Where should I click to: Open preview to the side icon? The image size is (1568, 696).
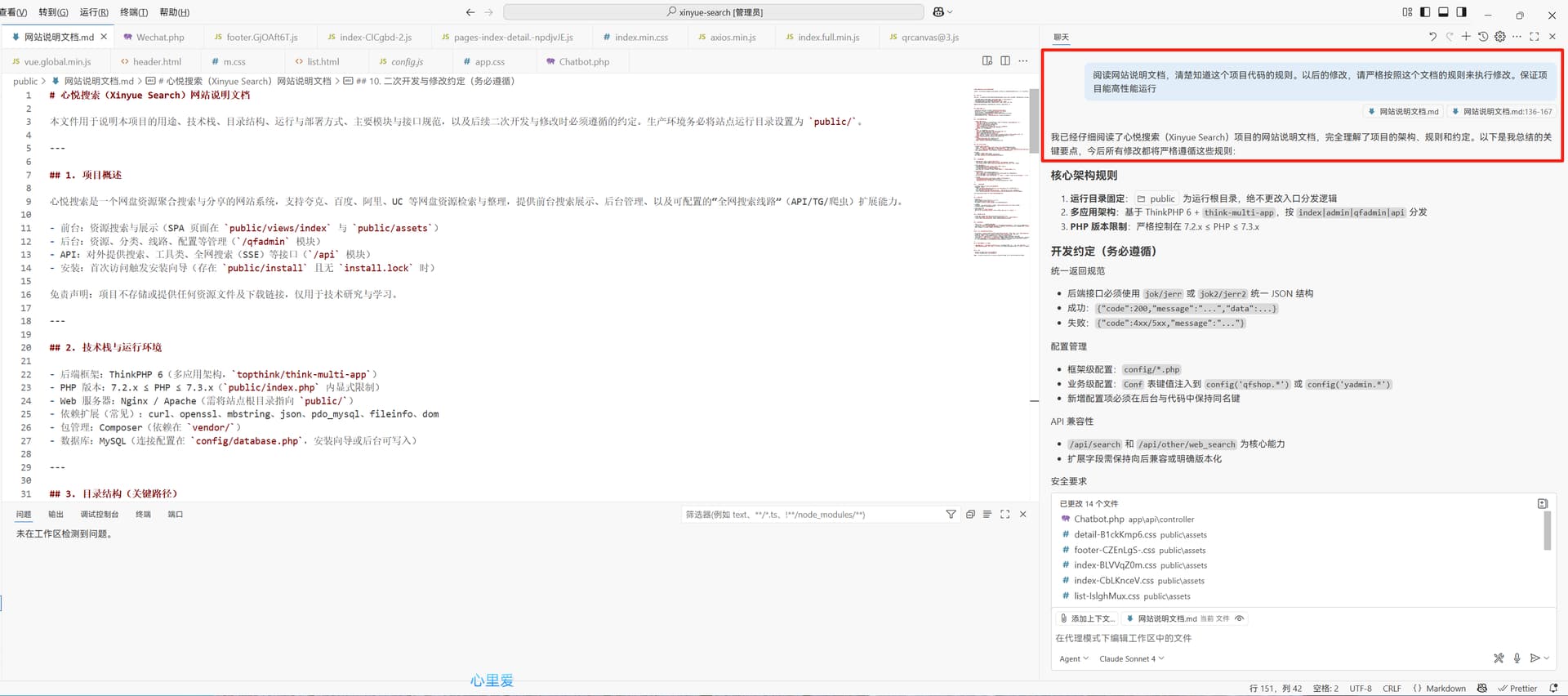coord(987,61)
